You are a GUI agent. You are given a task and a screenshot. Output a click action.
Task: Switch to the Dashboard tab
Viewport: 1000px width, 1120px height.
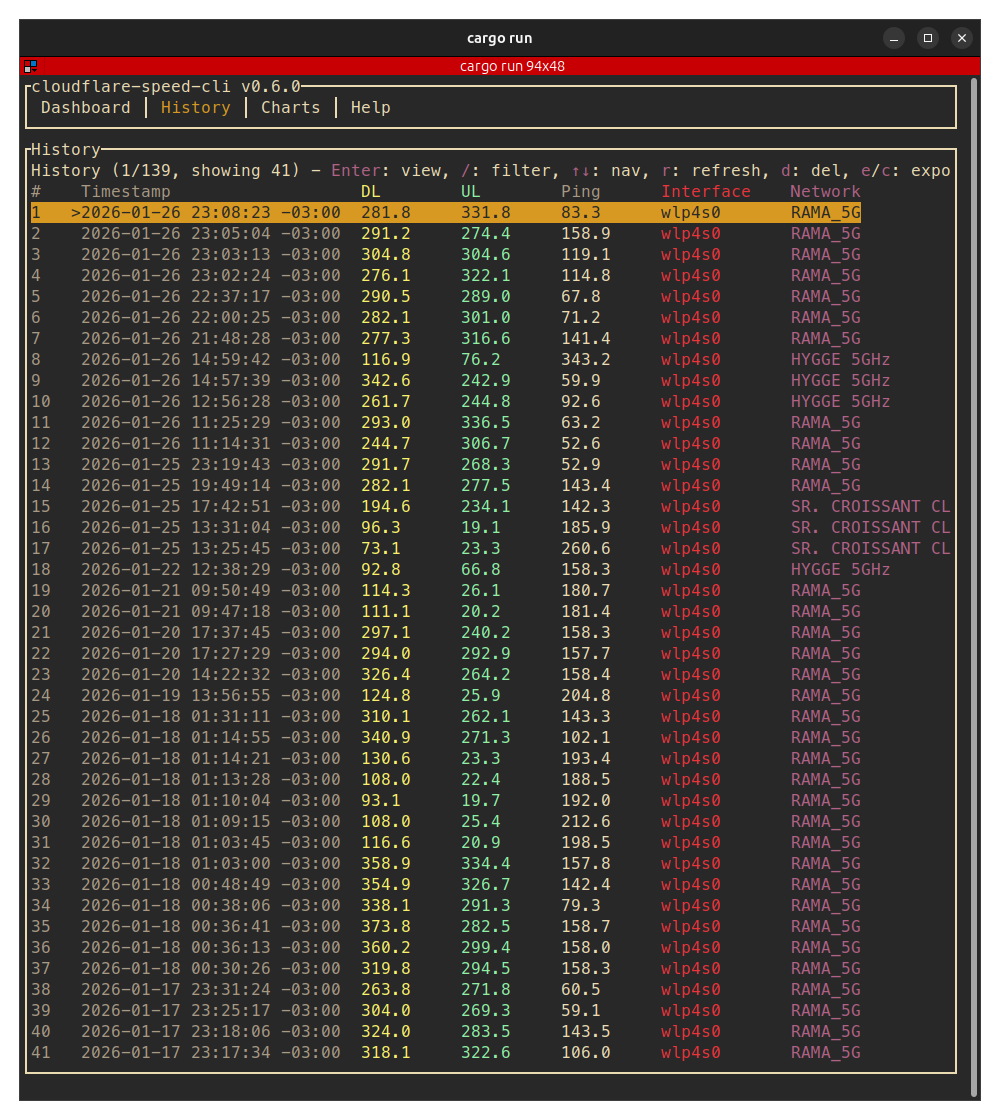[86, 107]
